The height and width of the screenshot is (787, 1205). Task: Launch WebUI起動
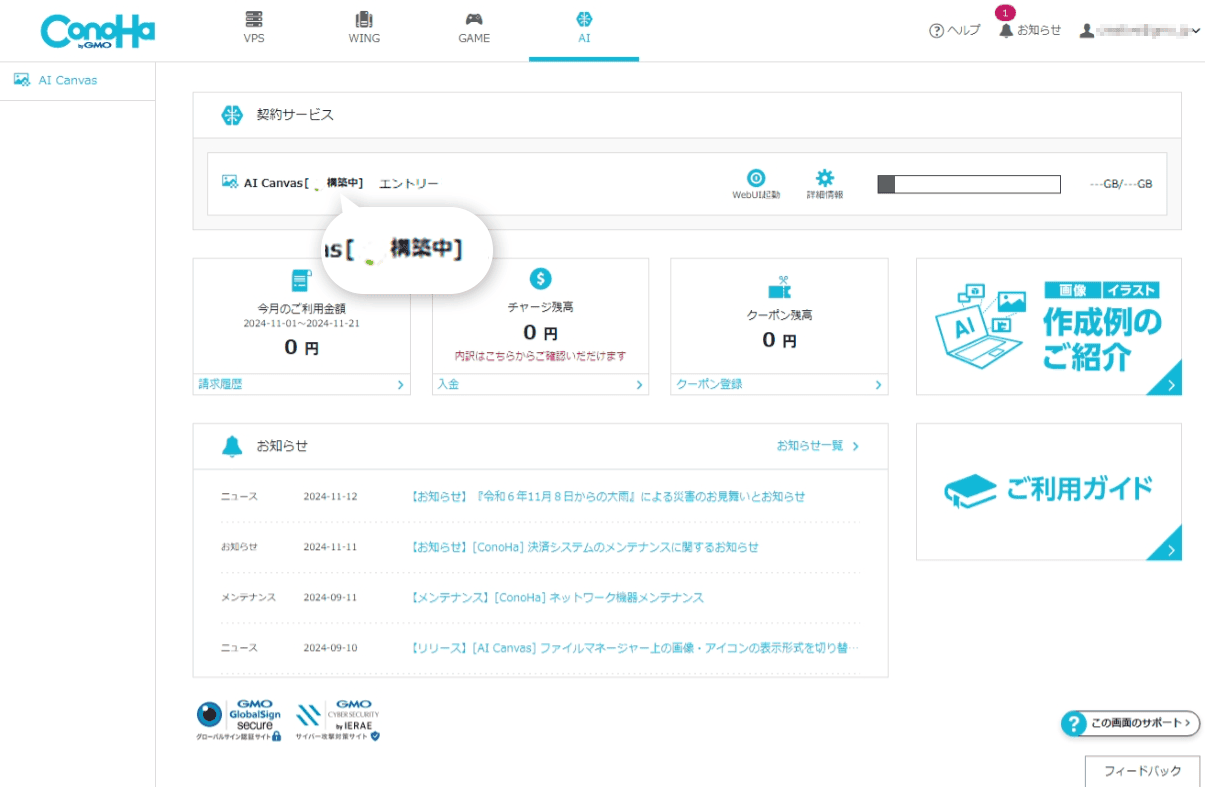coord(756,184)
